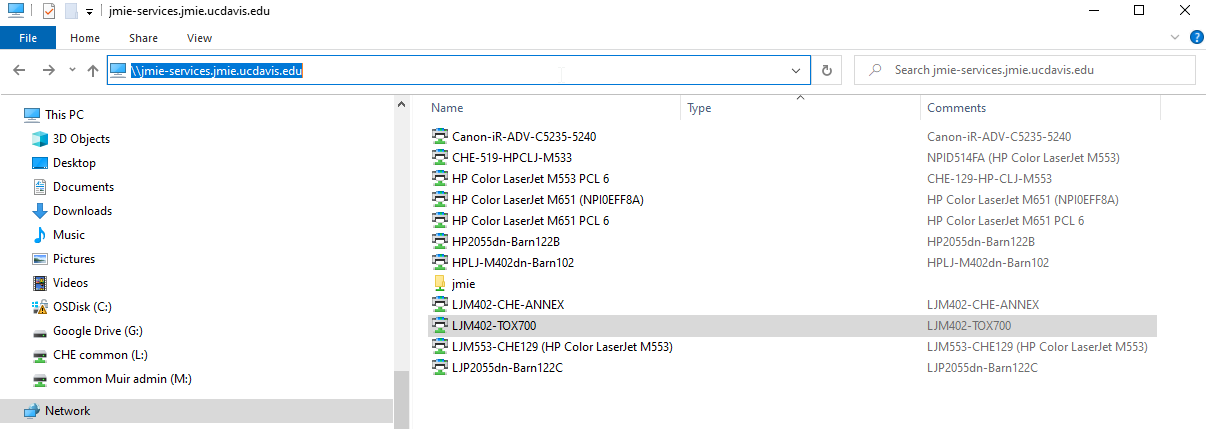The height and width of the screenshot is (429, 1206).
Task: Click the Google Drive (G:) drive icon
Action: (x=40, y=331)
